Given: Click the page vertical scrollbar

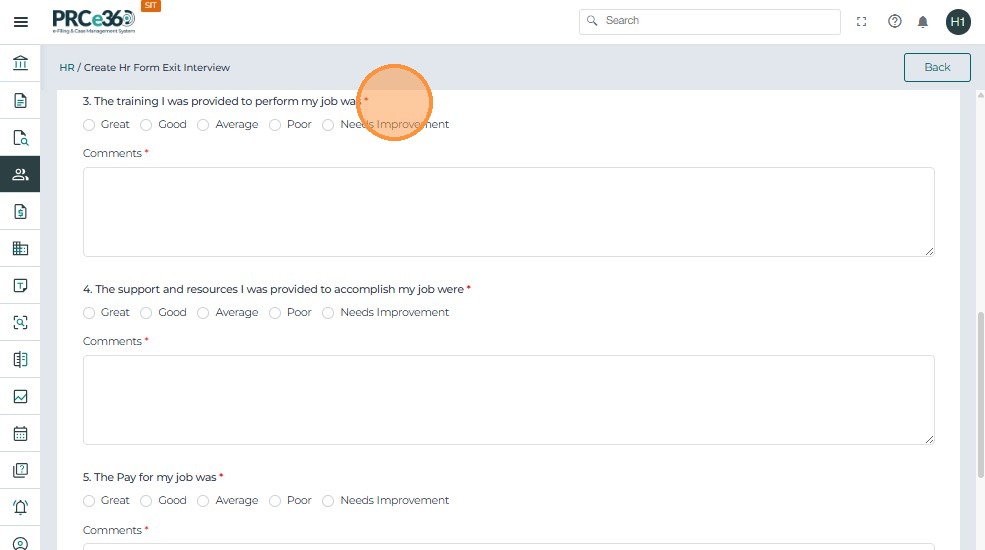Looking at the screenshot, I should [x=980, y=400].
